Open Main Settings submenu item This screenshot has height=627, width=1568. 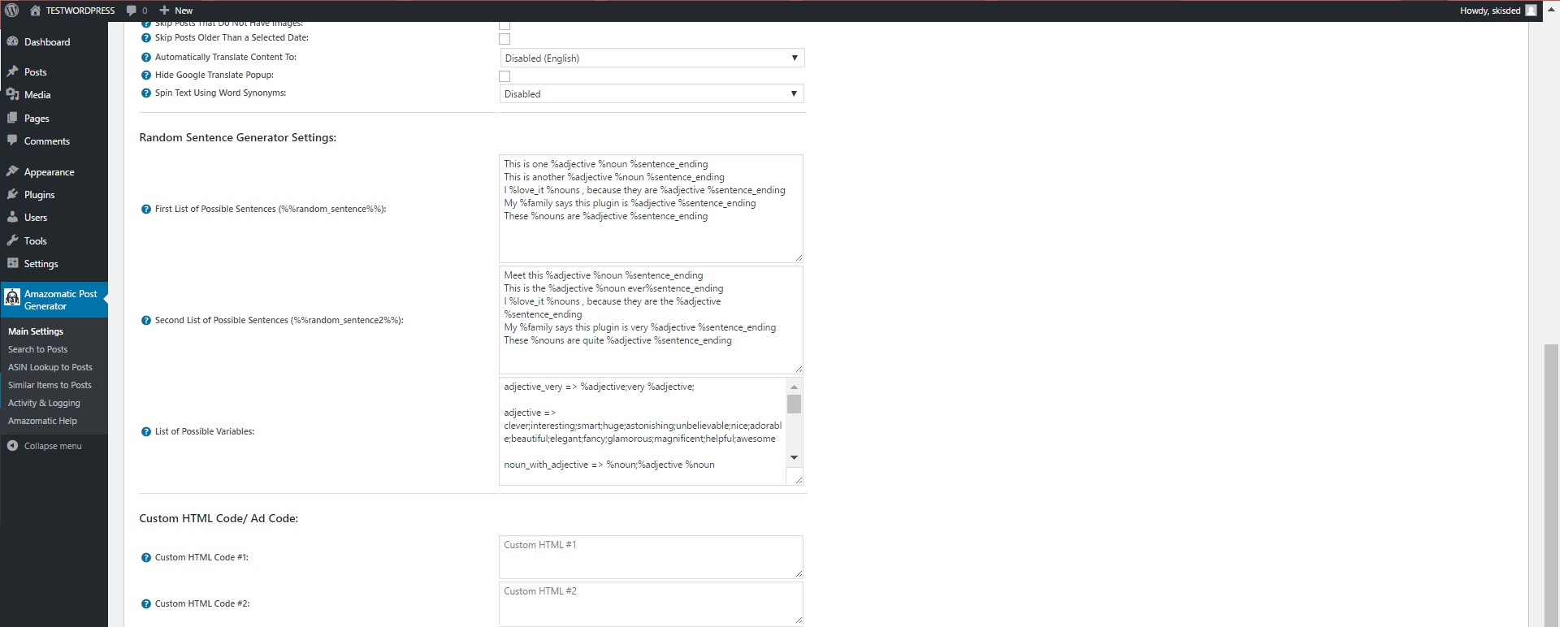tap(36, 331)
